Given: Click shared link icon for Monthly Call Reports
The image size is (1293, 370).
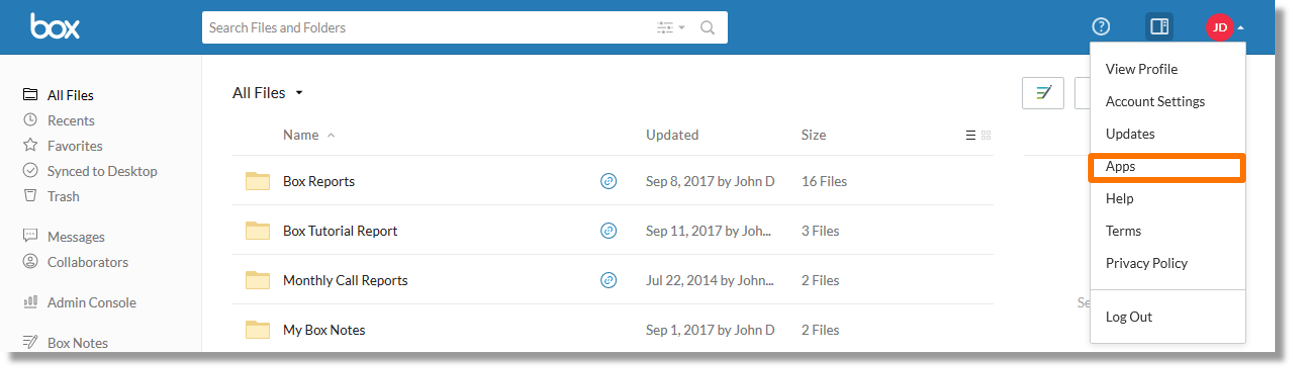Looking at the screenshot, I should click(608, 280).
